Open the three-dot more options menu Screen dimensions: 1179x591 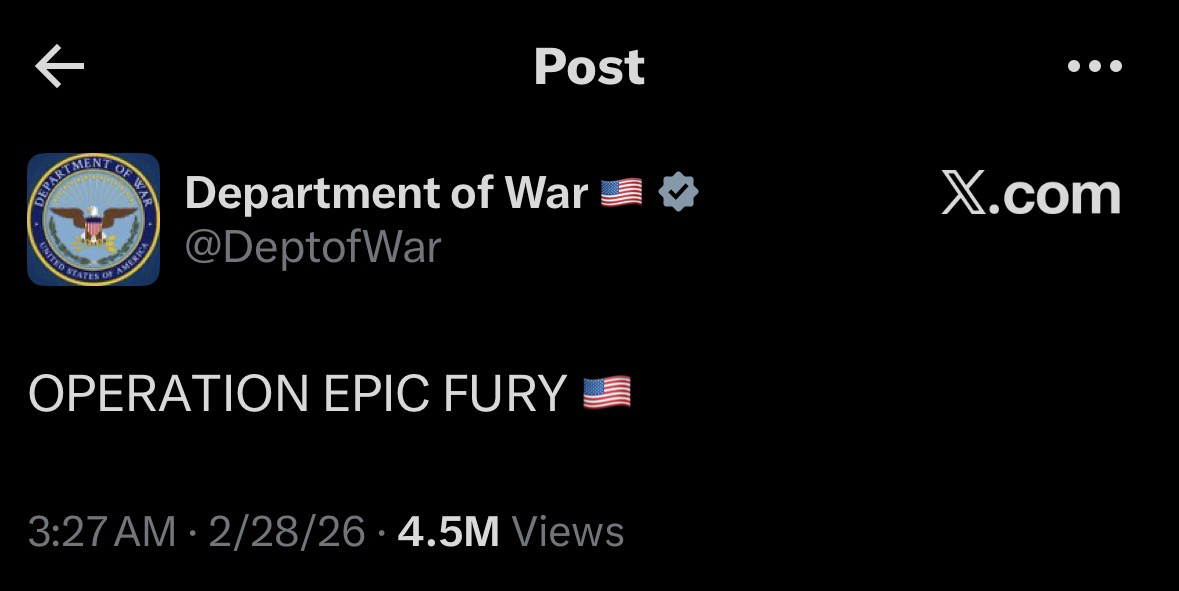click(1095, 67)
